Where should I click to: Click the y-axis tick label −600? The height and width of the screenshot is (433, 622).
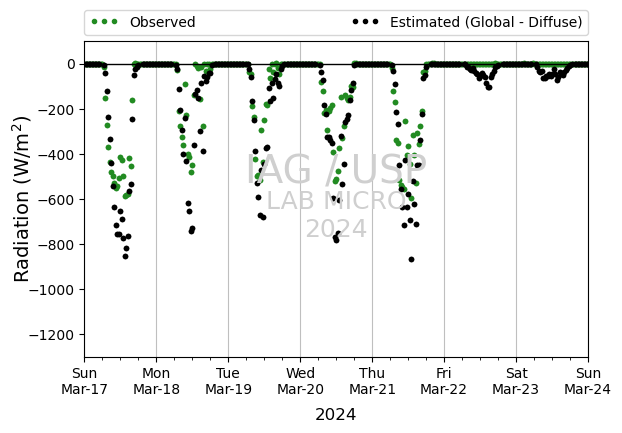tap(56, 199)
